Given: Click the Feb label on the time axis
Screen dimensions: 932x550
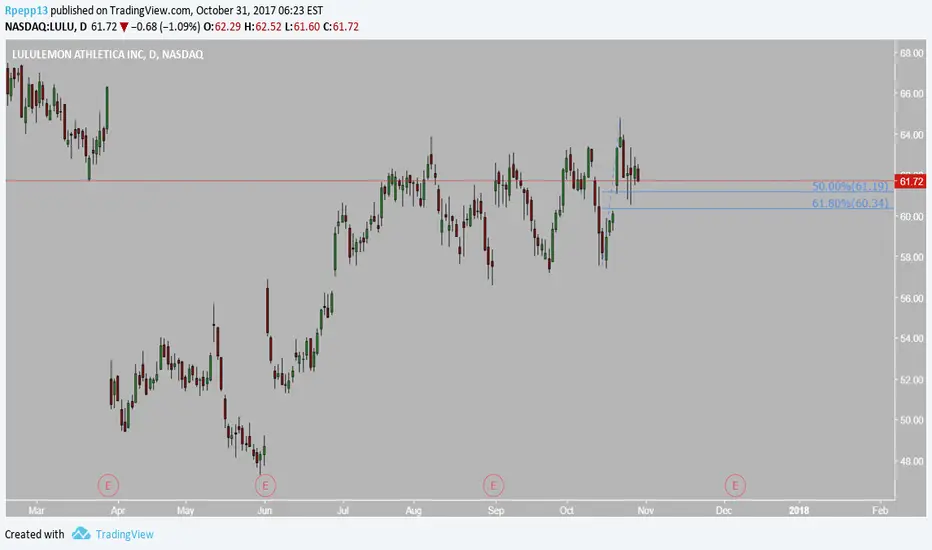Looking at the screenshot, I should pos(880,510).
